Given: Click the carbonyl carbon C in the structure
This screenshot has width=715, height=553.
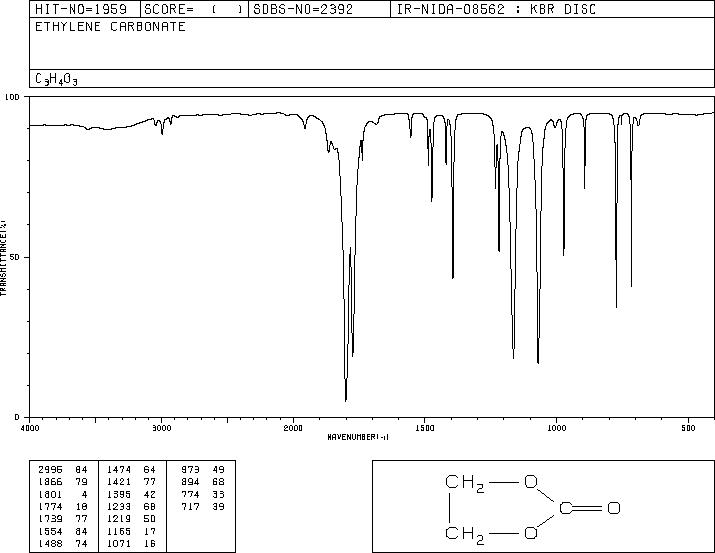Looking at the screenshot, I should coord(566,507).
